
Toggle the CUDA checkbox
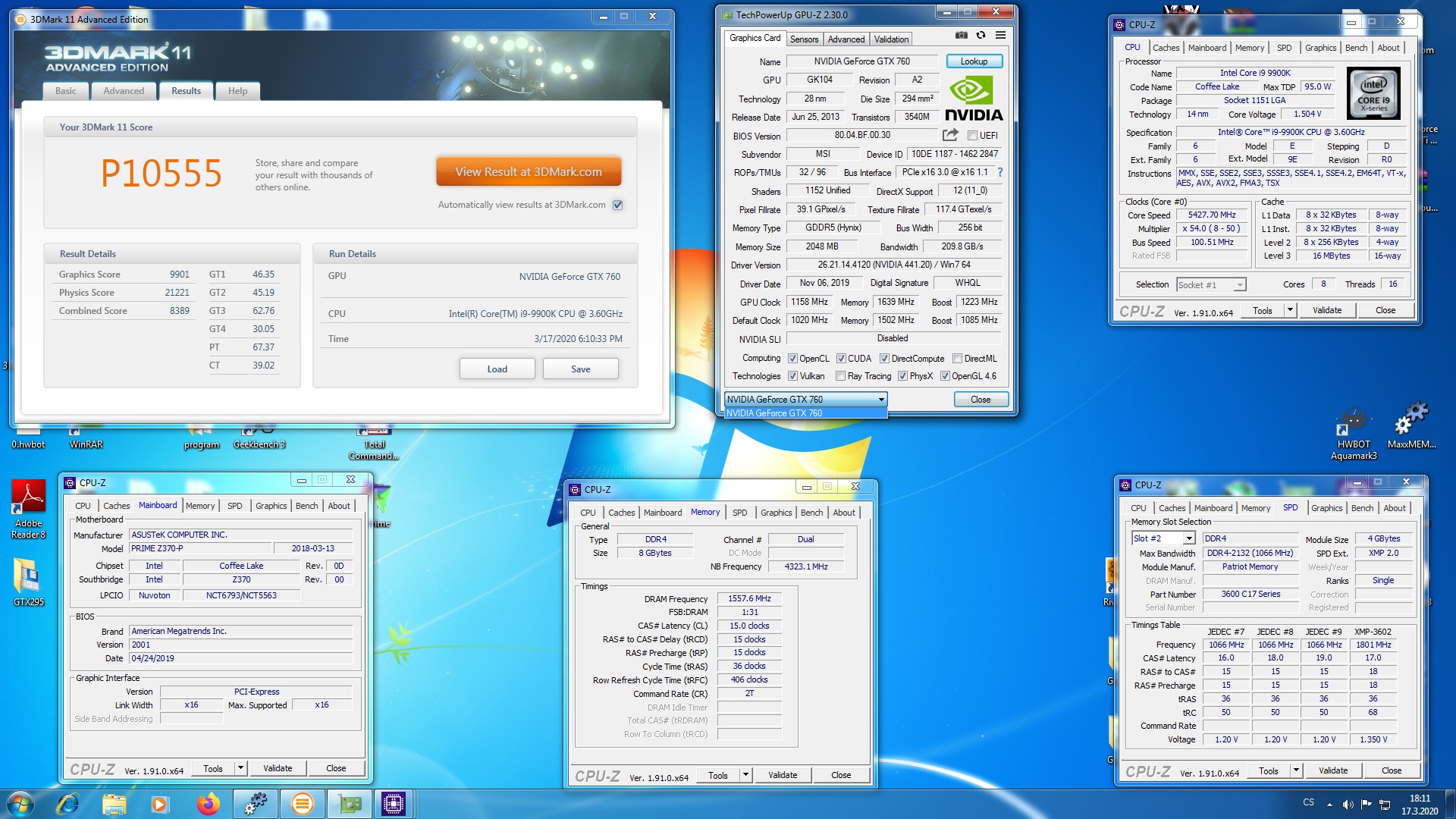pyautogui.click(x=841, y=359)
